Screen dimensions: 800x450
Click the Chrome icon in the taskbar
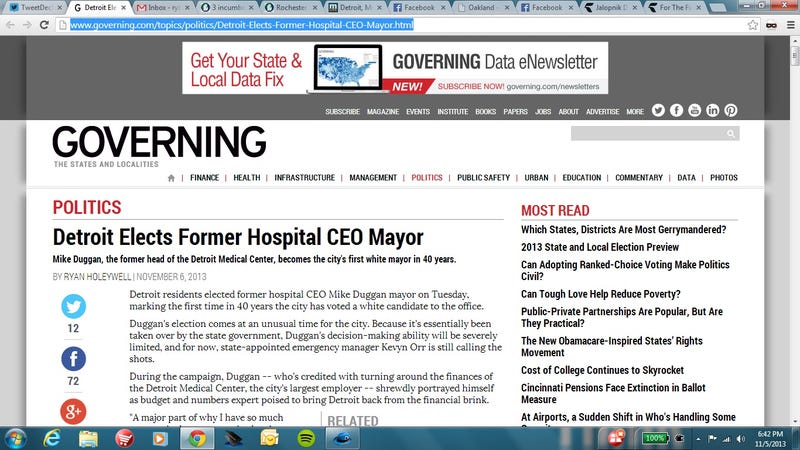[197, 439]
